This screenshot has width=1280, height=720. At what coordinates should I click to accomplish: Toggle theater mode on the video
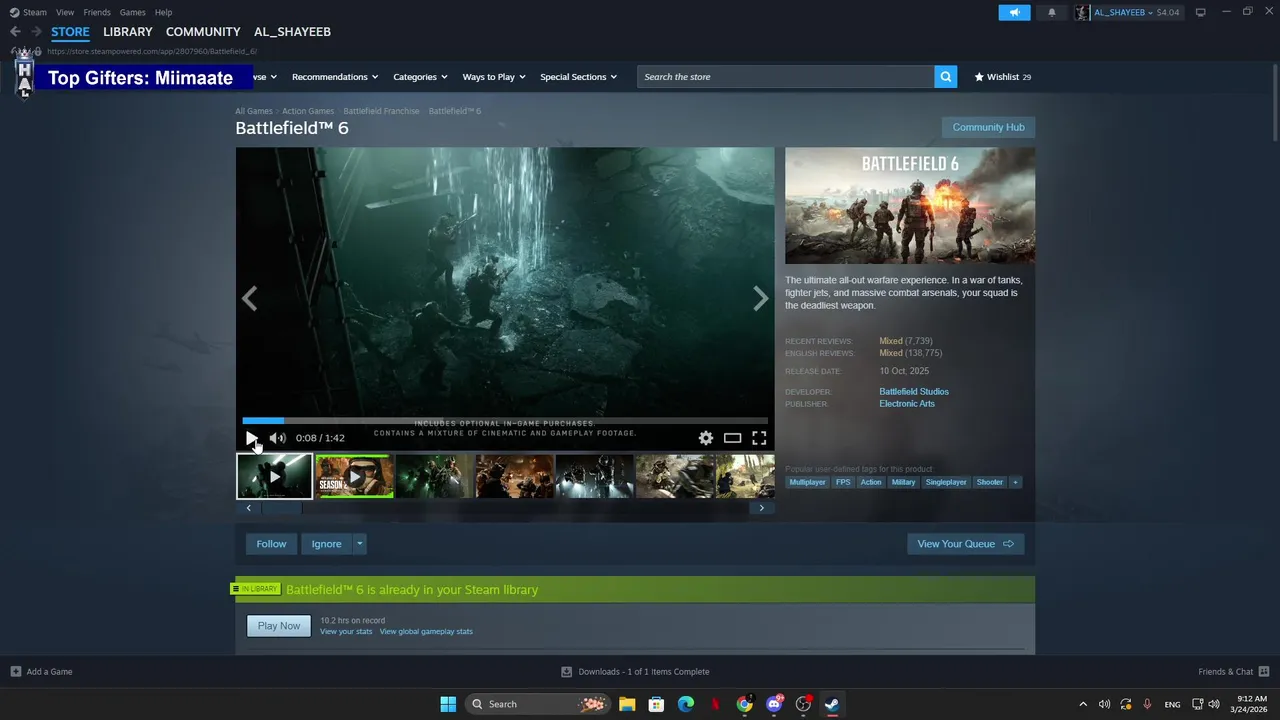point(732,438)
